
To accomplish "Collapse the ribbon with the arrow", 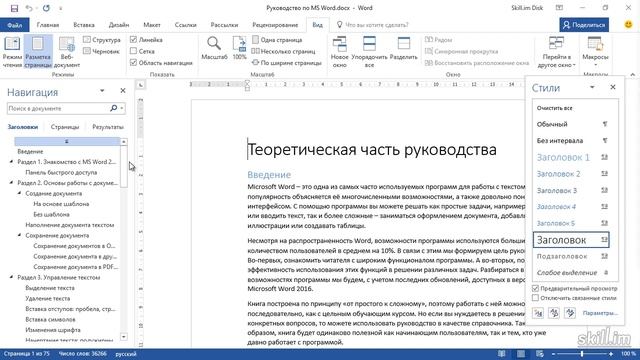I will (633, 75).
